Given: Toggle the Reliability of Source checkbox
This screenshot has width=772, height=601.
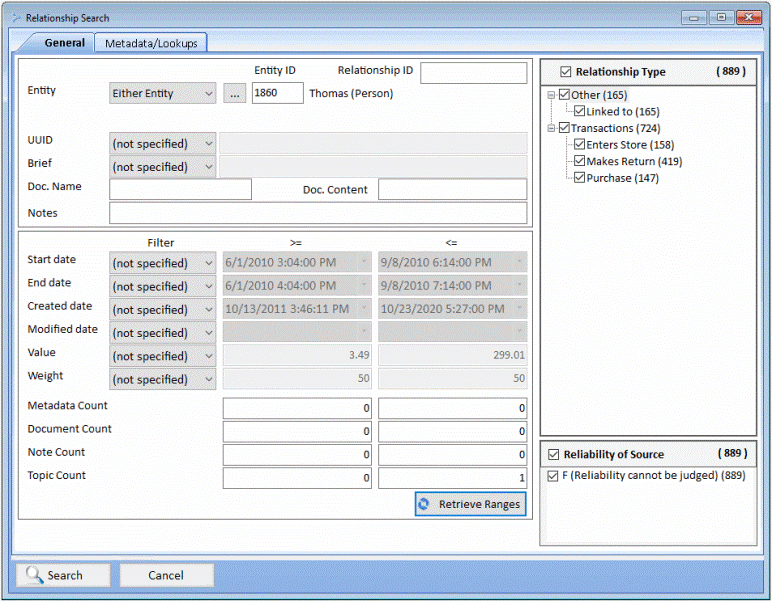Looking at the screenshot, I should (553, 454).
